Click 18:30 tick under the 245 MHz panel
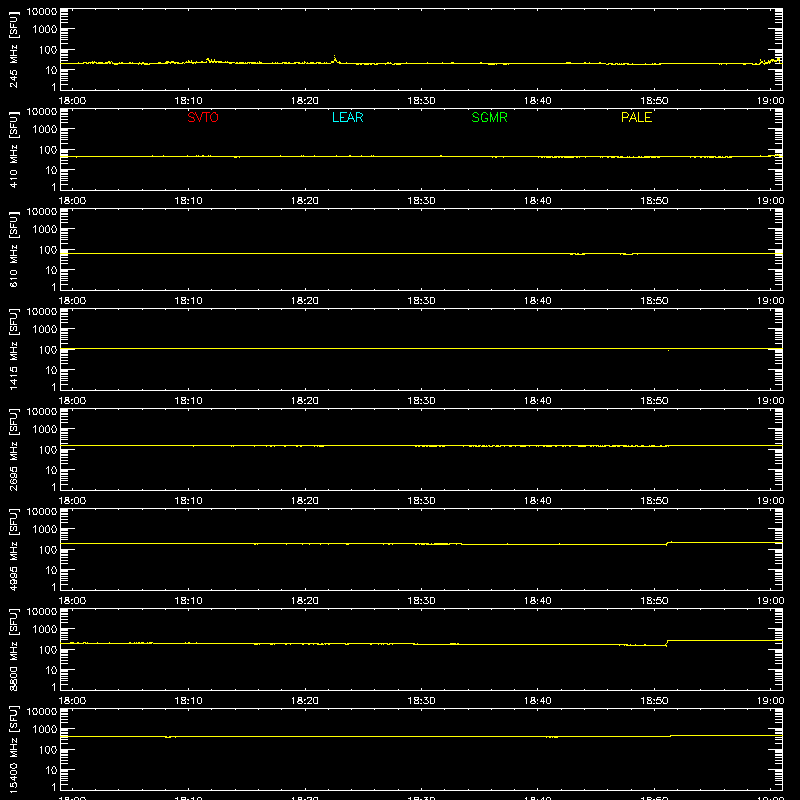 coord(421,101)
